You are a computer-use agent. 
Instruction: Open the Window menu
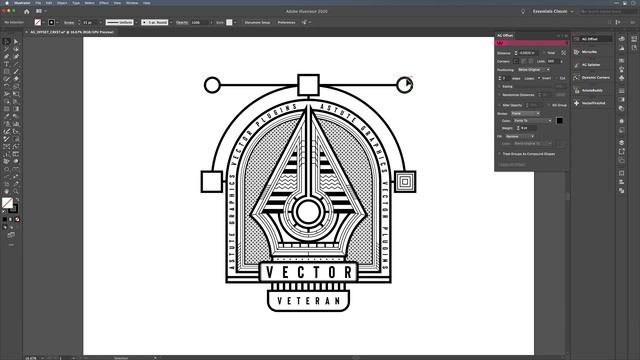point(132,3)
